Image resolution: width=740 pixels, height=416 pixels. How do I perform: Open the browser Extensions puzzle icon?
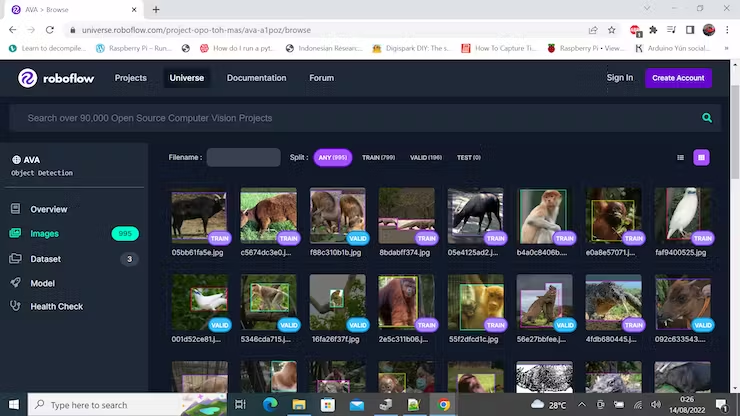[653, 30]
